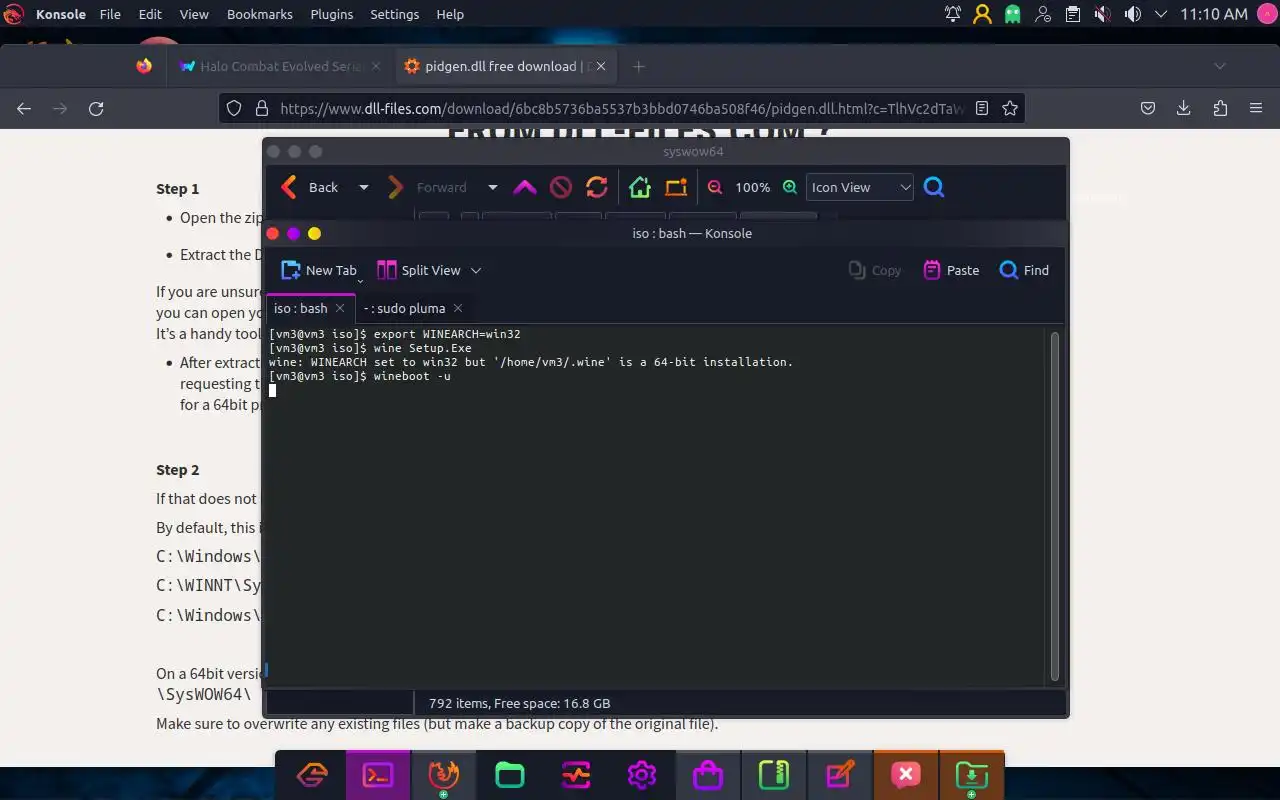The image size is (1280, 800).
Task: Open the text editor dock icon
Action: click(x=840, y=775)
